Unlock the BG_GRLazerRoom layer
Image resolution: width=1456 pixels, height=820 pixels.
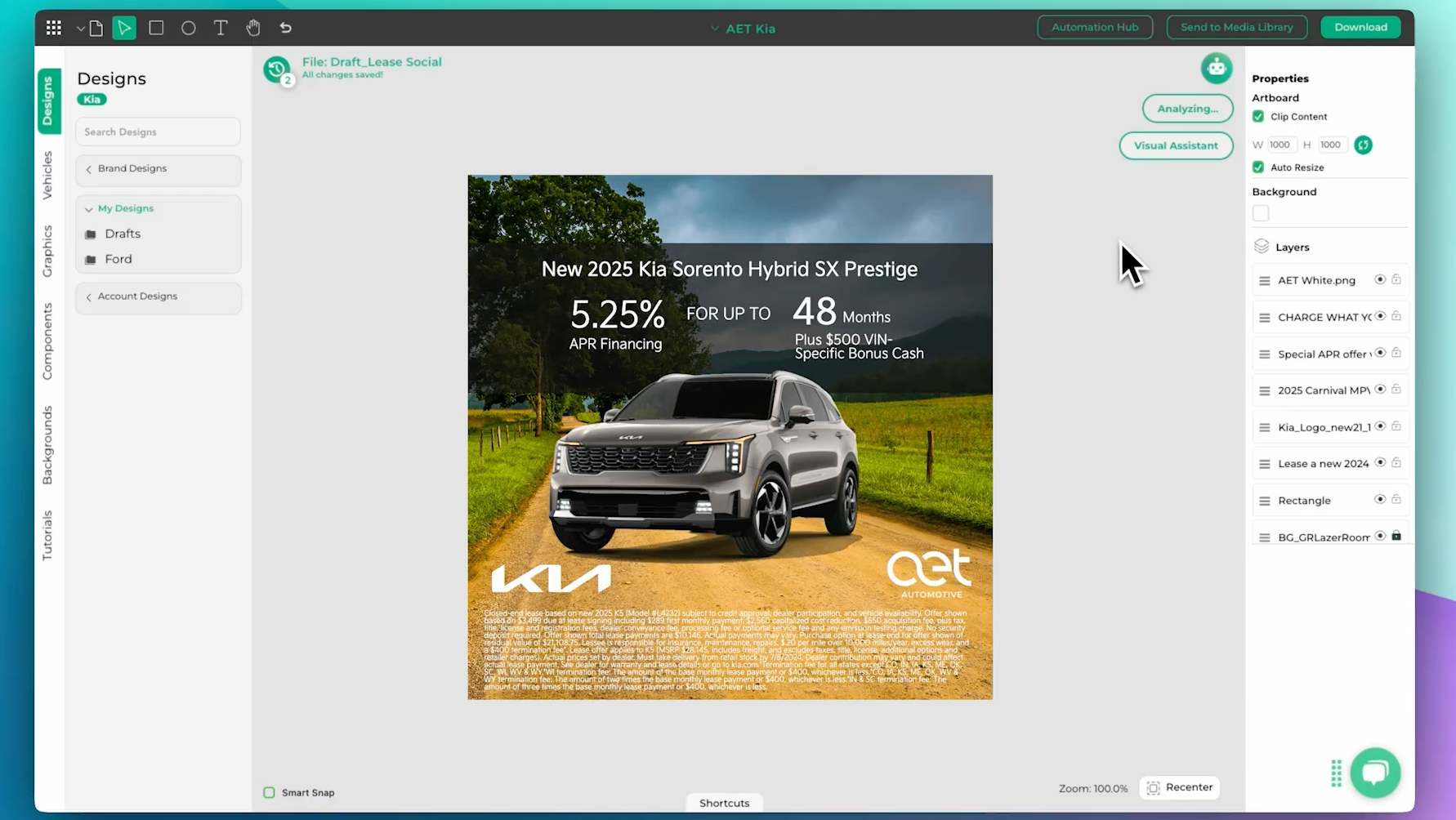coord(1396,536)
